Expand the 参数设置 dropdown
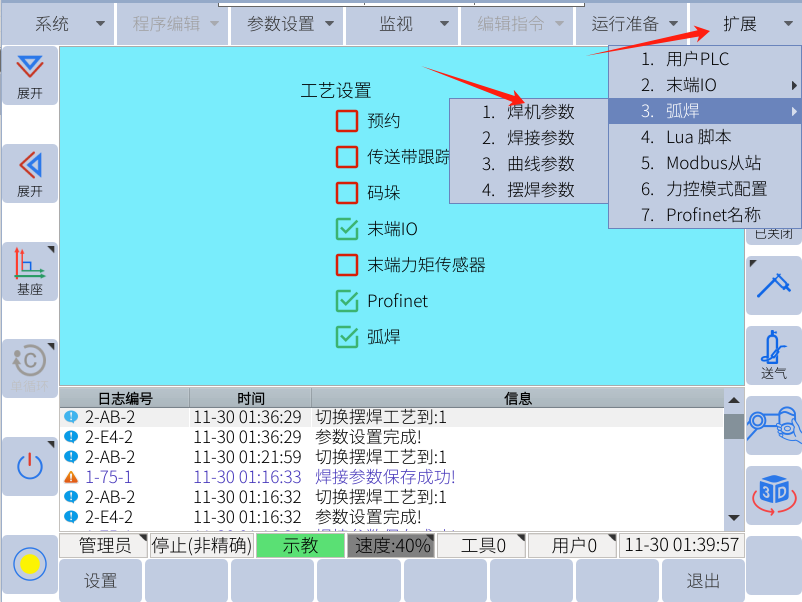The height and width of the screenshot is (602, 802). tap(286, 24)
